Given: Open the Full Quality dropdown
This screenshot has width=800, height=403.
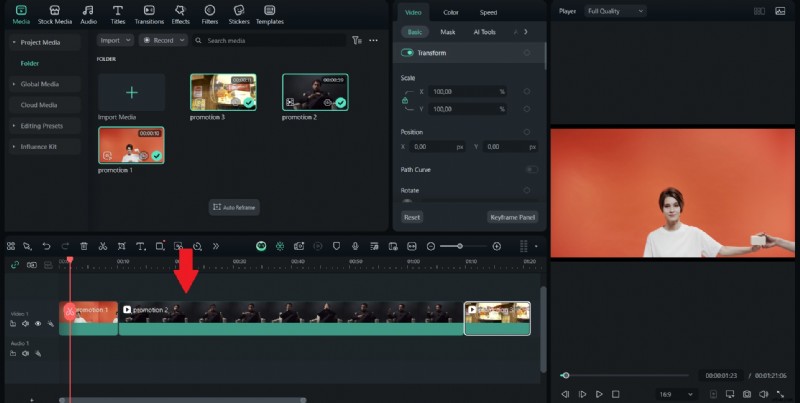Looking at the screenshot, I should 615,11.
